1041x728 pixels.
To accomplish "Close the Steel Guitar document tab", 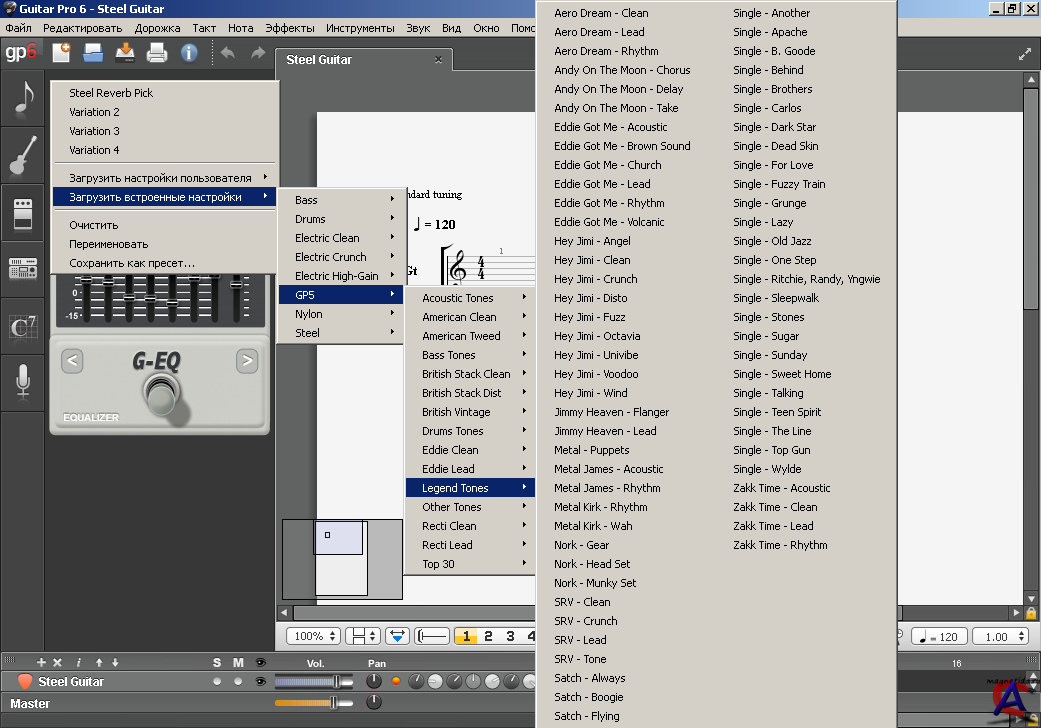I will (x=438, y=60).
